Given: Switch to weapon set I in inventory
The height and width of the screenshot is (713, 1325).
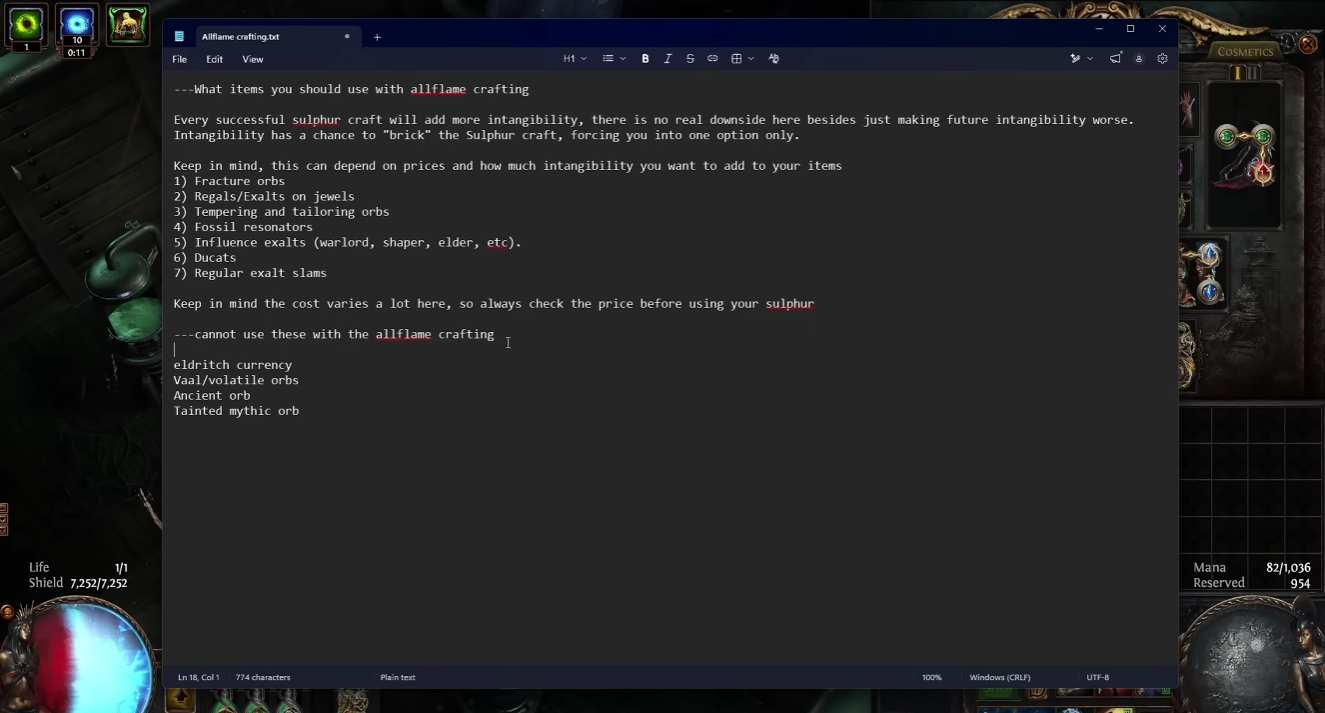Looking at the screenshot, I should [x=1237, y=73].
